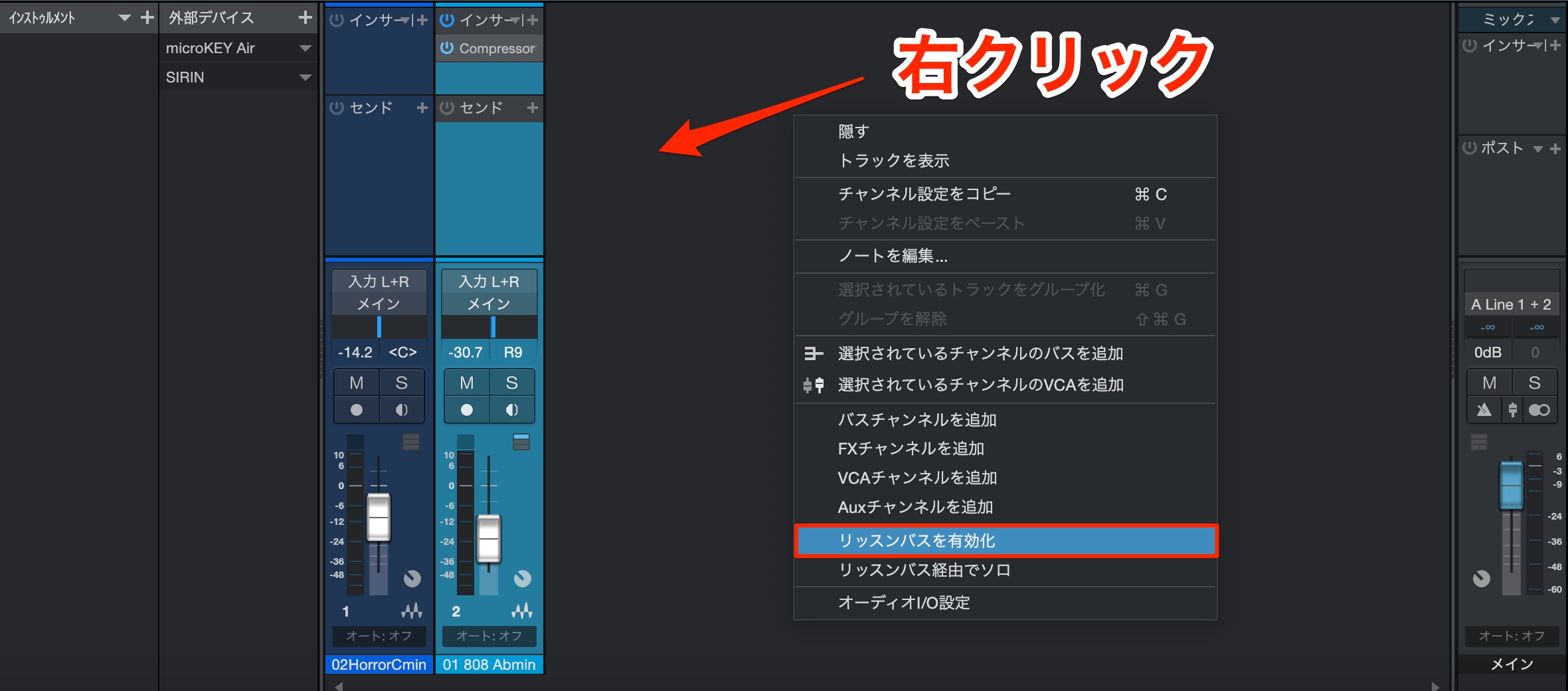Enable monitor on channel 1
1568x691 pixels.
pos(401,410)
